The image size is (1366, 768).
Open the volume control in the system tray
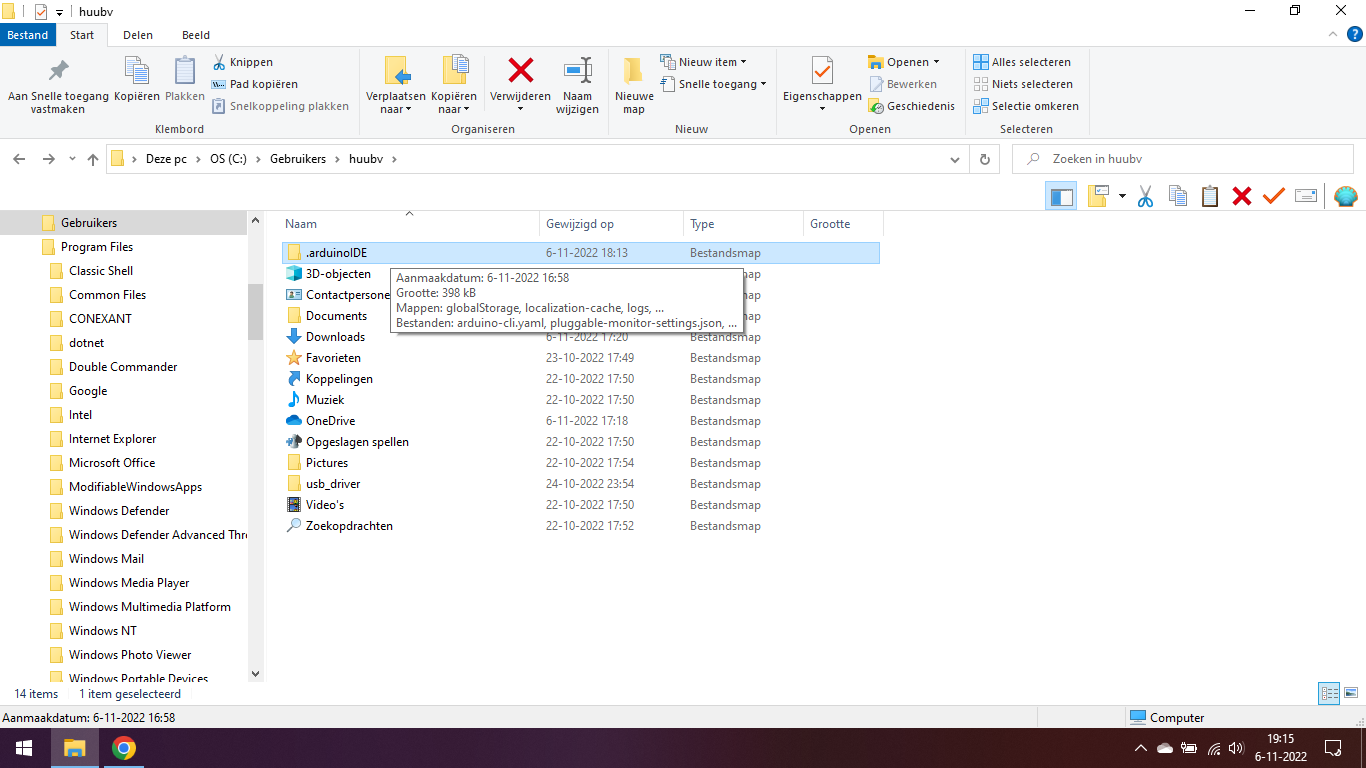click(x=1236, y=748)
